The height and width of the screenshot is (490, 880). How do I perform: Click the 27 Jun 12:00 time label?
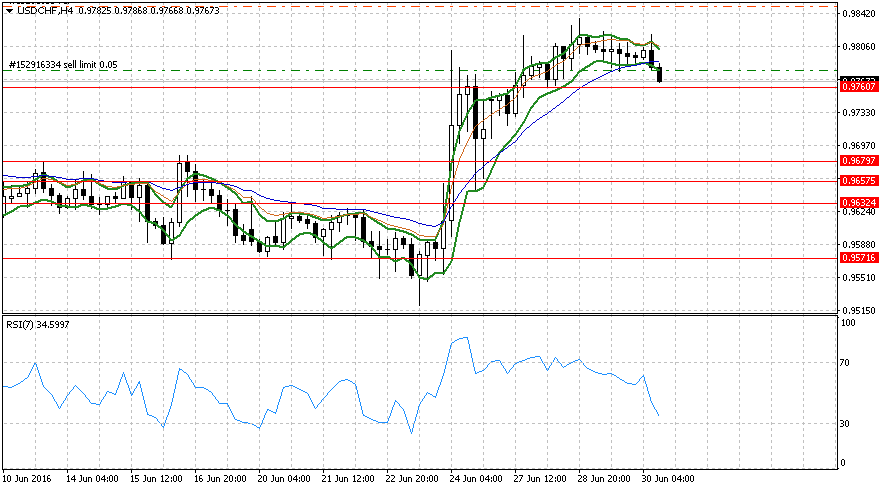[540, 479]
